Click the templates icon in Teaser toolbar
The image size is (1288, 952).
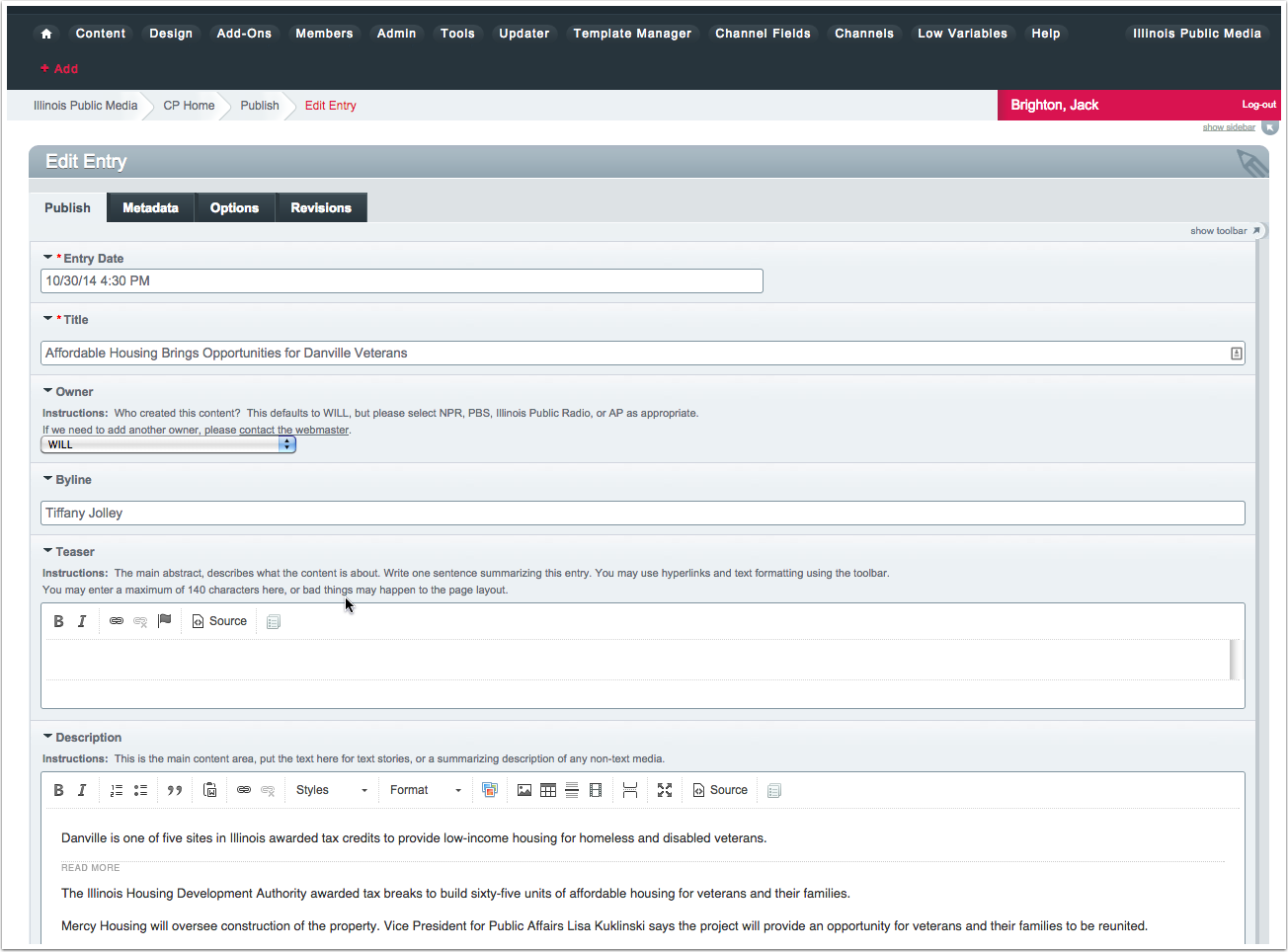tap(274, 621)
